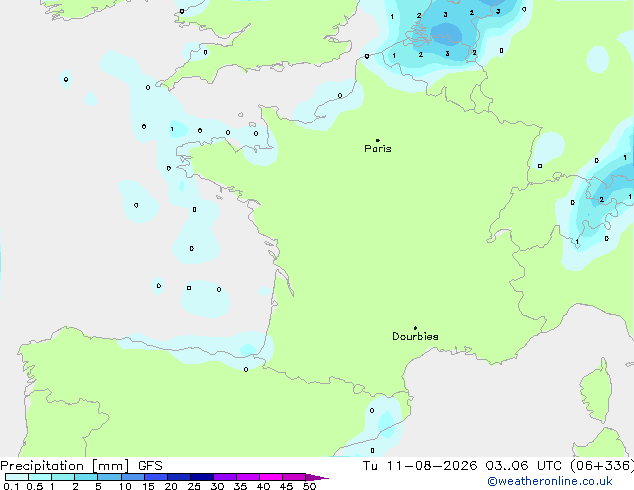This screenshot has height=490, width=634.
Task: Click the legend value 0.1
Action: (x=11, y=486)
